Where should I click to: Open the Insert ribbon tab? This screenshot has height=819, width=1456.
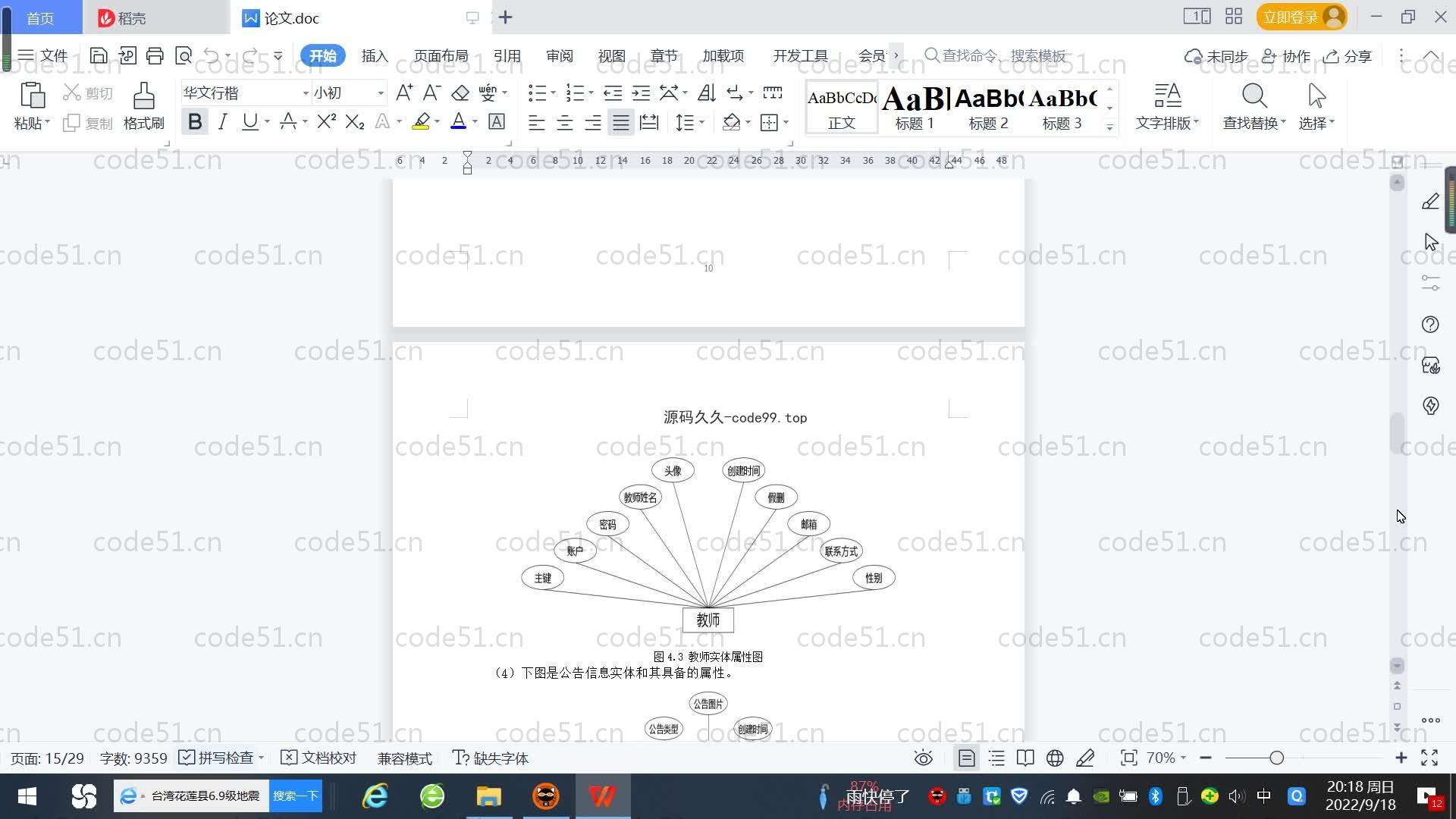[x=375, y=56]
